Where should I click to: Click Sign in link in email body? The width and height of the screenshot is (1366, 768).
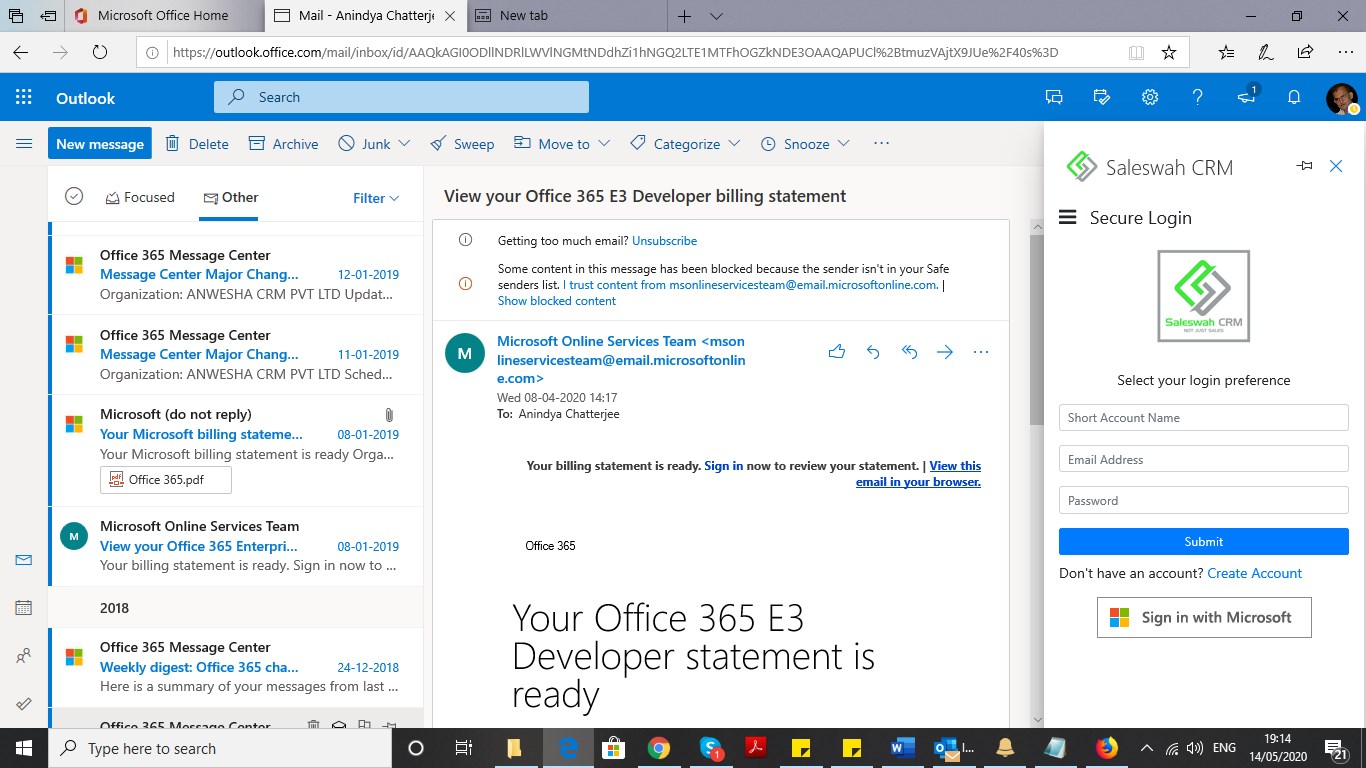[x=723, y=466]
